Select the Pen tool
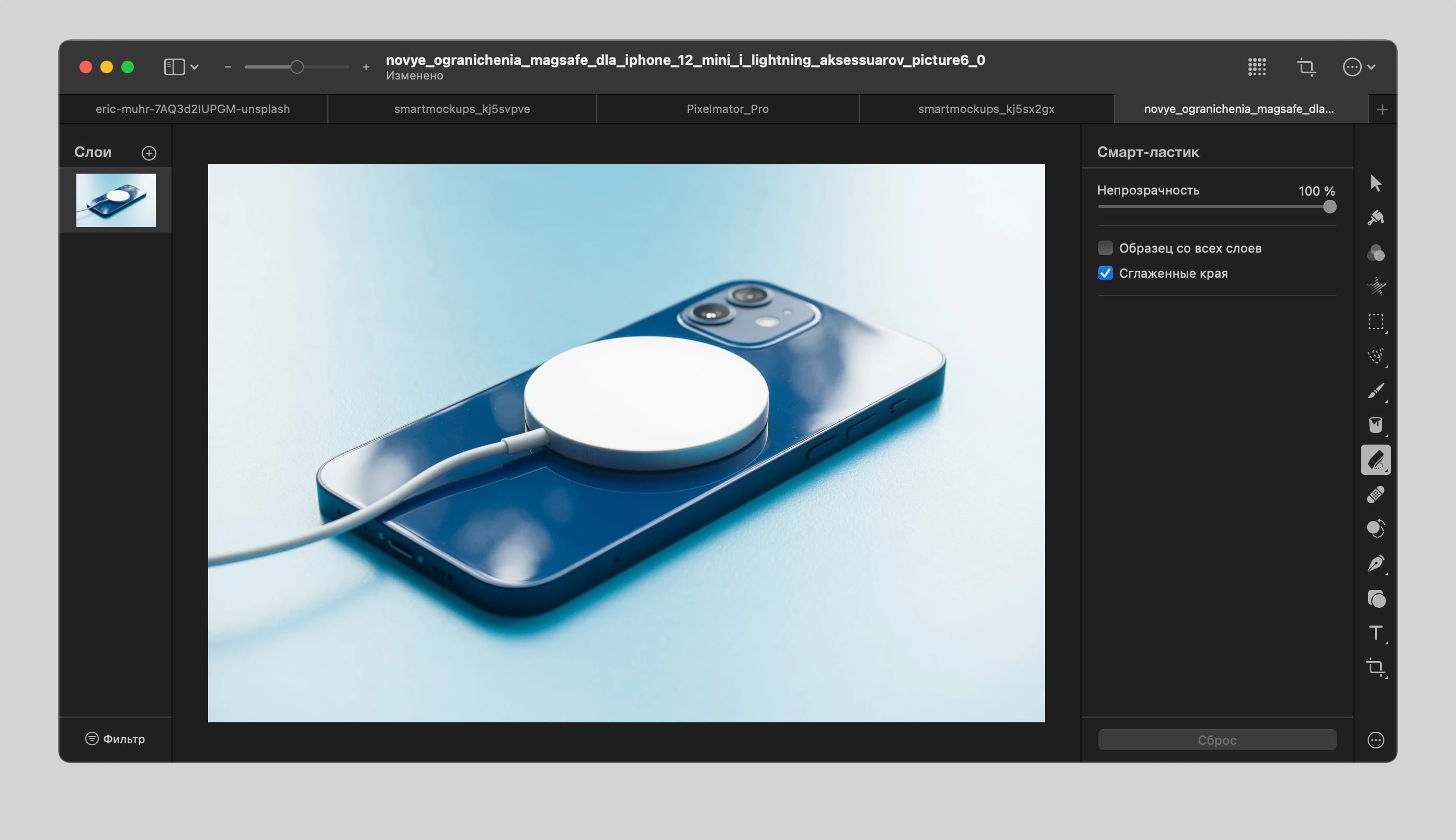1456x840 pixels. (1376, 563)
